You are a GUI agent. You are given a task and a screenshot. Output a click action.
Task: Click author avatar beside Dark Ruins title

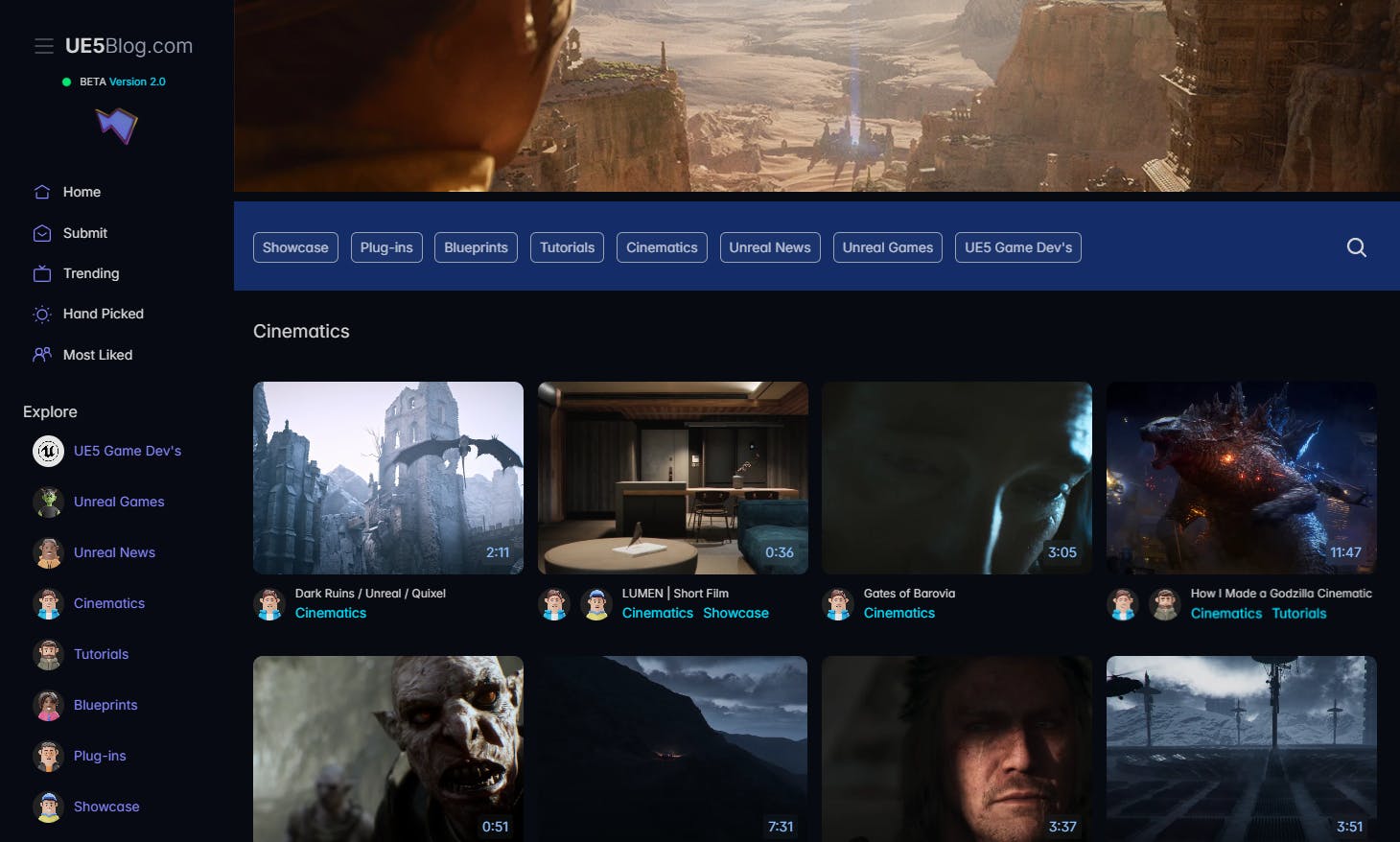click(x=269, y=604)
